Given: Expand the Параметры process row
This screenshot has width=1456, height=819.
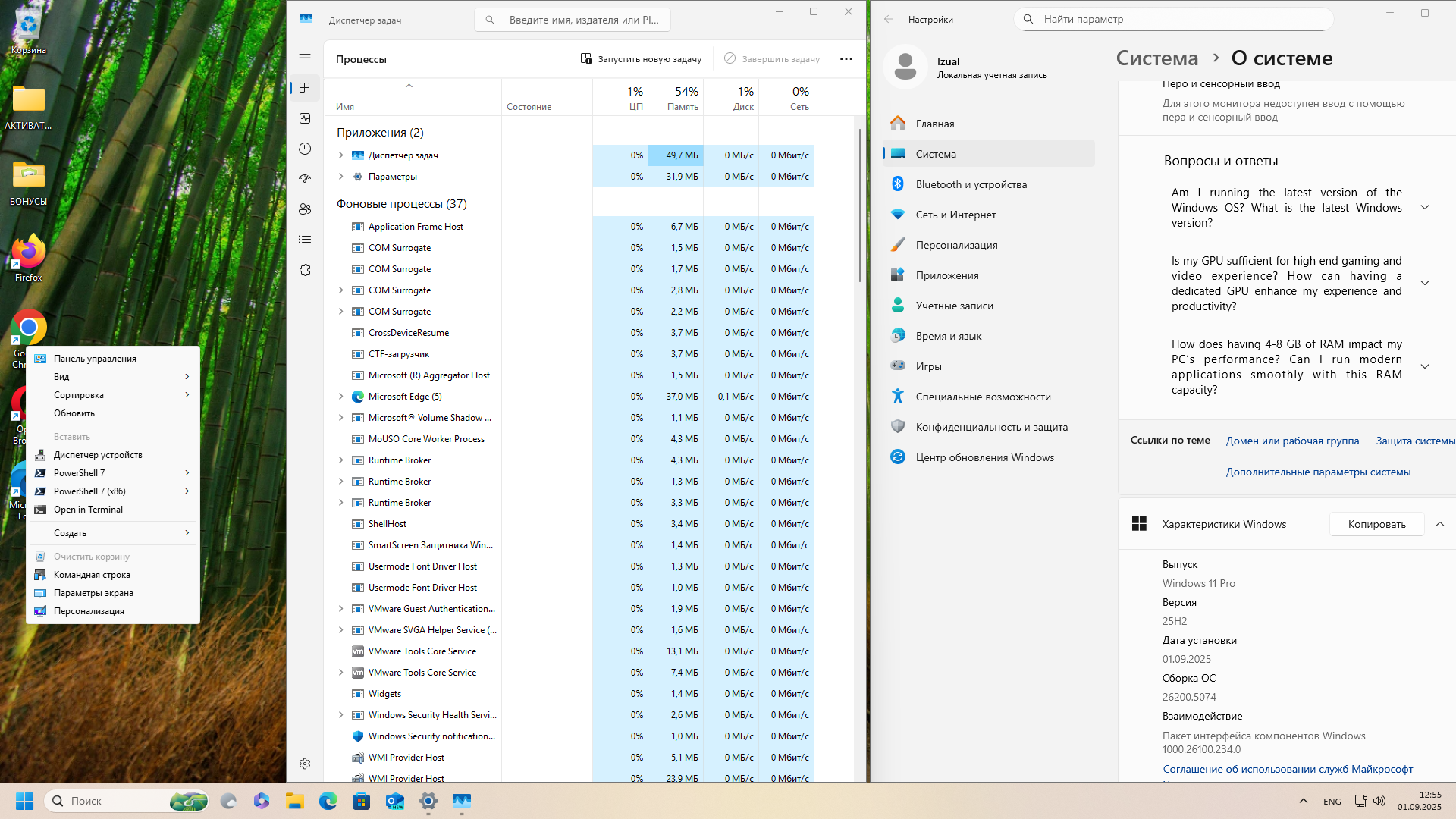Looking at the screenshot, I should point(340,177).
